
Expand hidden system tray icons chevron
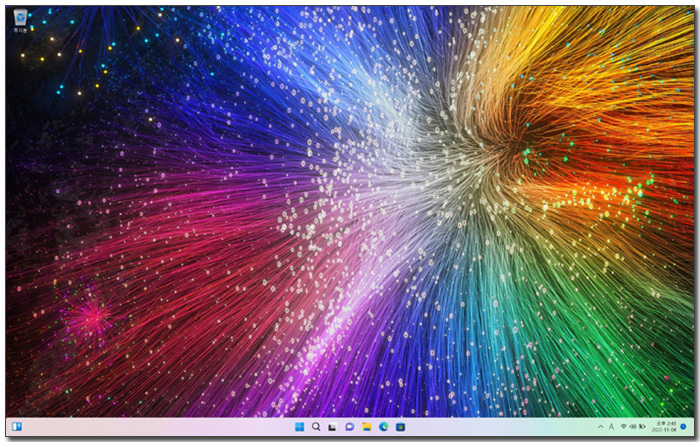[x=600, y=427]
